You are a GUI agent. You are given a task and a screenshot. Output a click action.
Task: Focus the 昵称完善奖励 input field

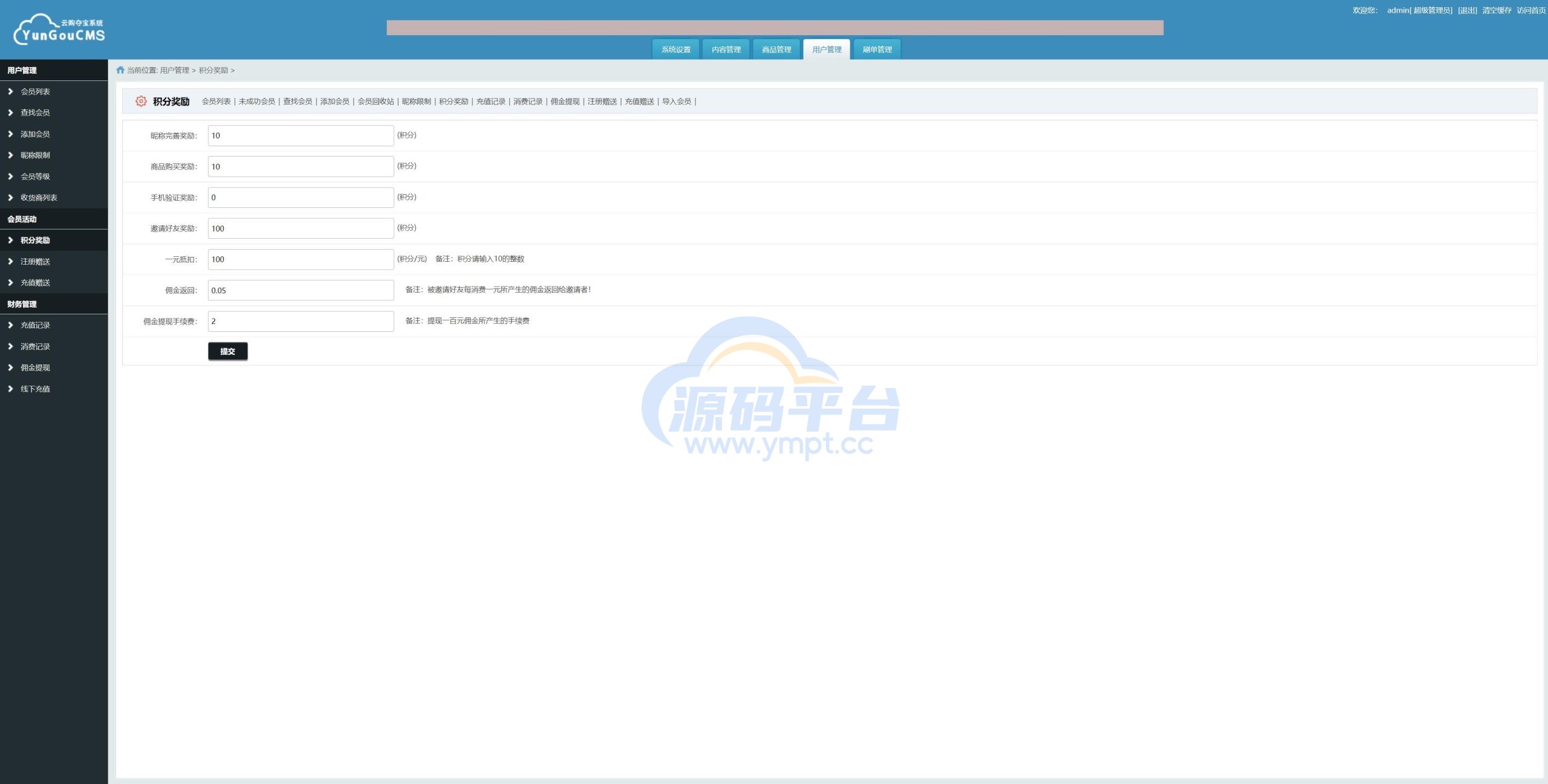[x=301, y=135]
